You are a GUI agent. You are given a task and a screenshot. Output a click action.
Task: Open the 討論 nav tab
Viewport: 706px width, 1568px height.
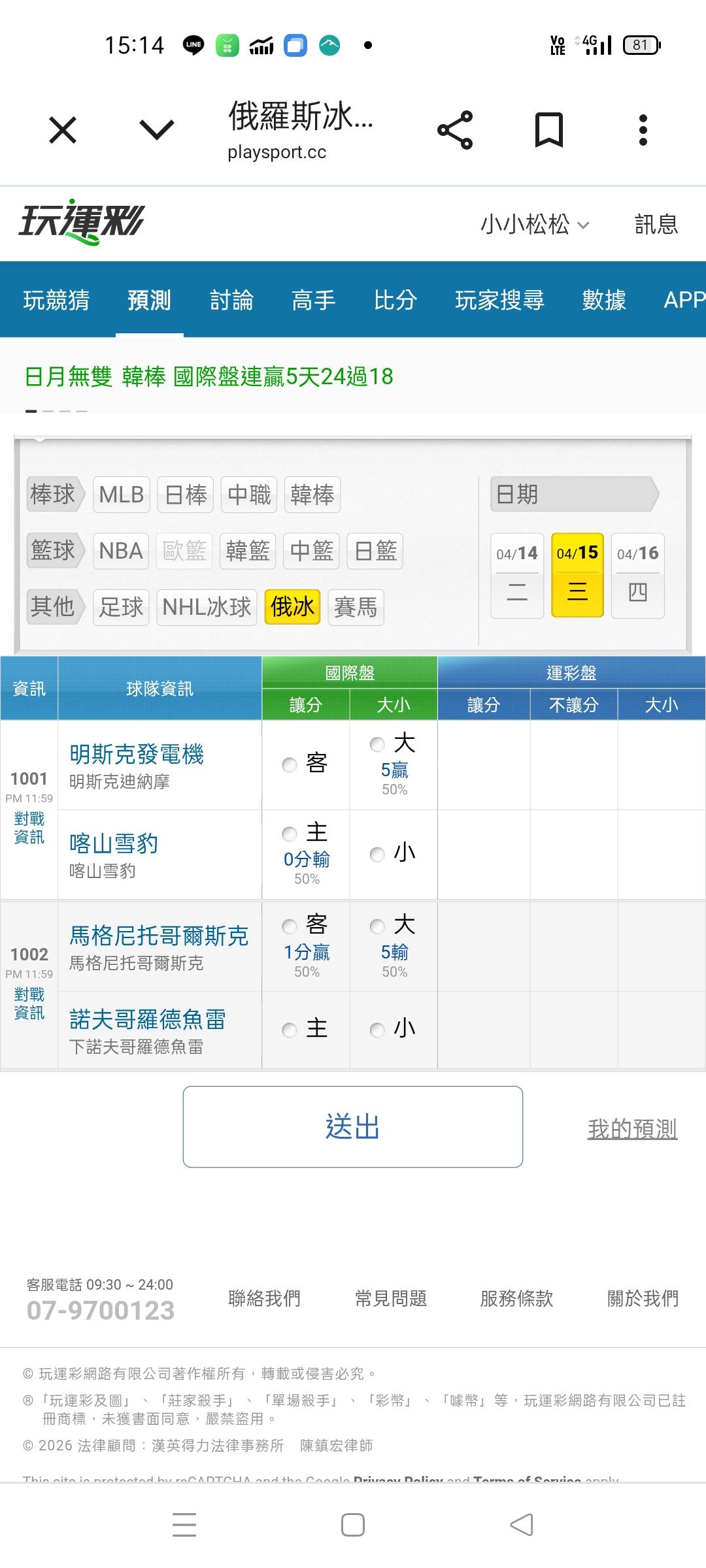[x=231, y=300]
